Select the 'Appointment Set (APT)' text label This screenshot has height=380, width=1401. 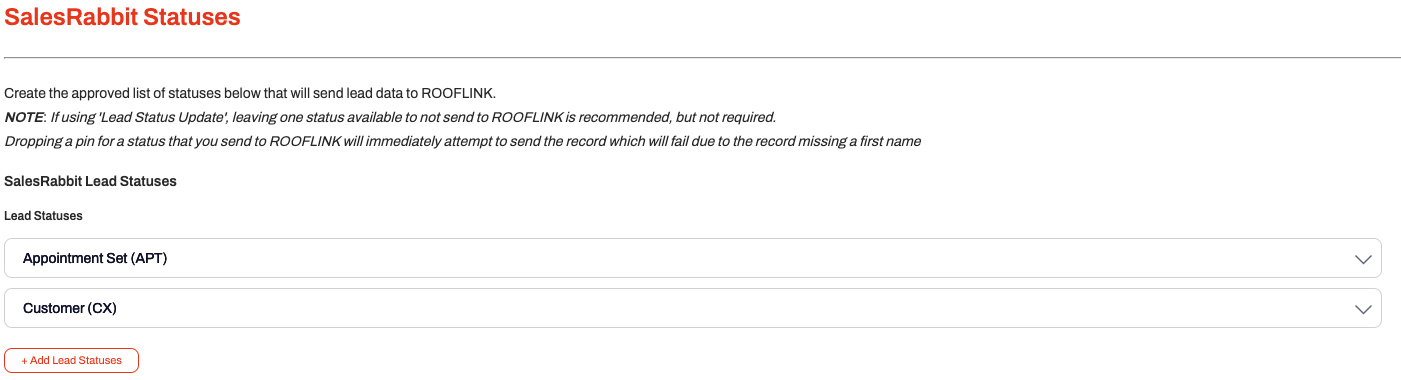pyautogui.click(x=95, y=258)
